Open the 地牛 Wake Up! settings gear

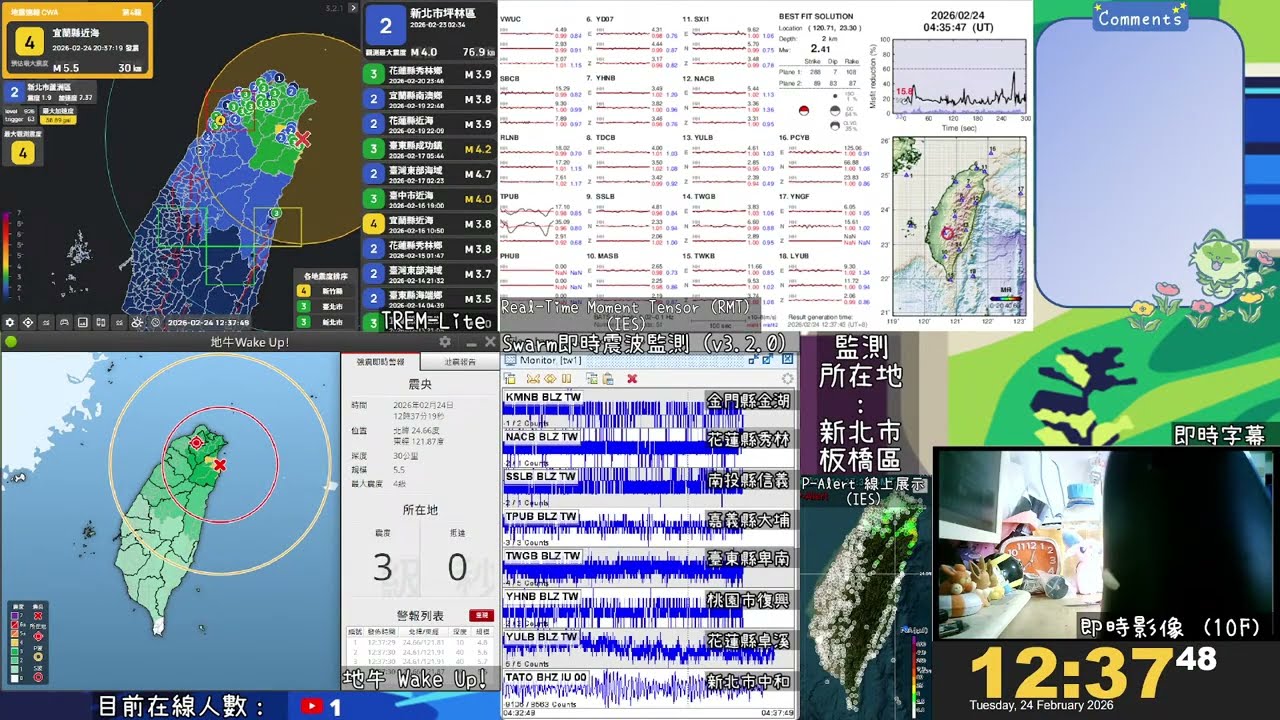[445, 342]
